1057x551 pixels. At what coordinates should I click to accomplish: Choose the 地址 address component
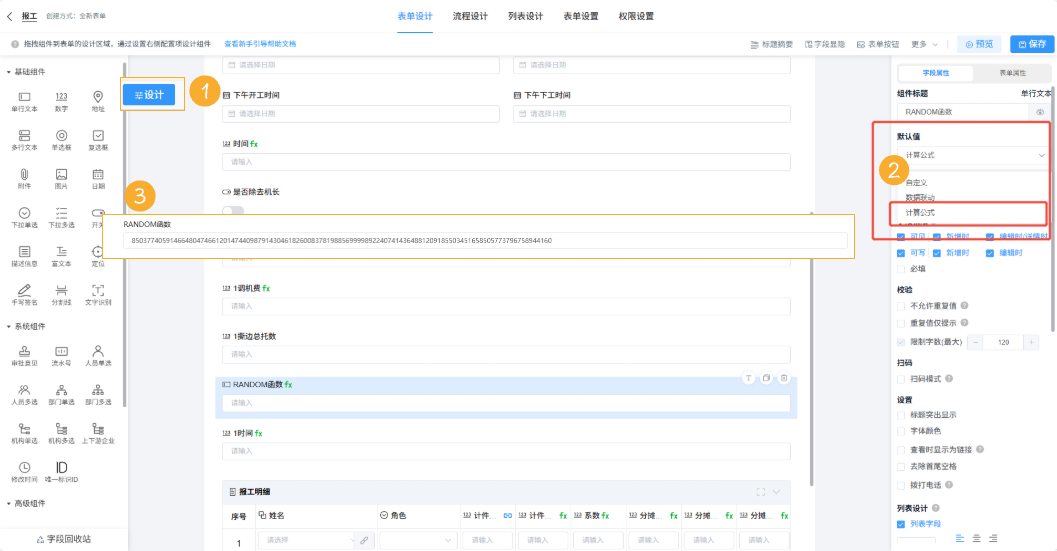(98, 102)
